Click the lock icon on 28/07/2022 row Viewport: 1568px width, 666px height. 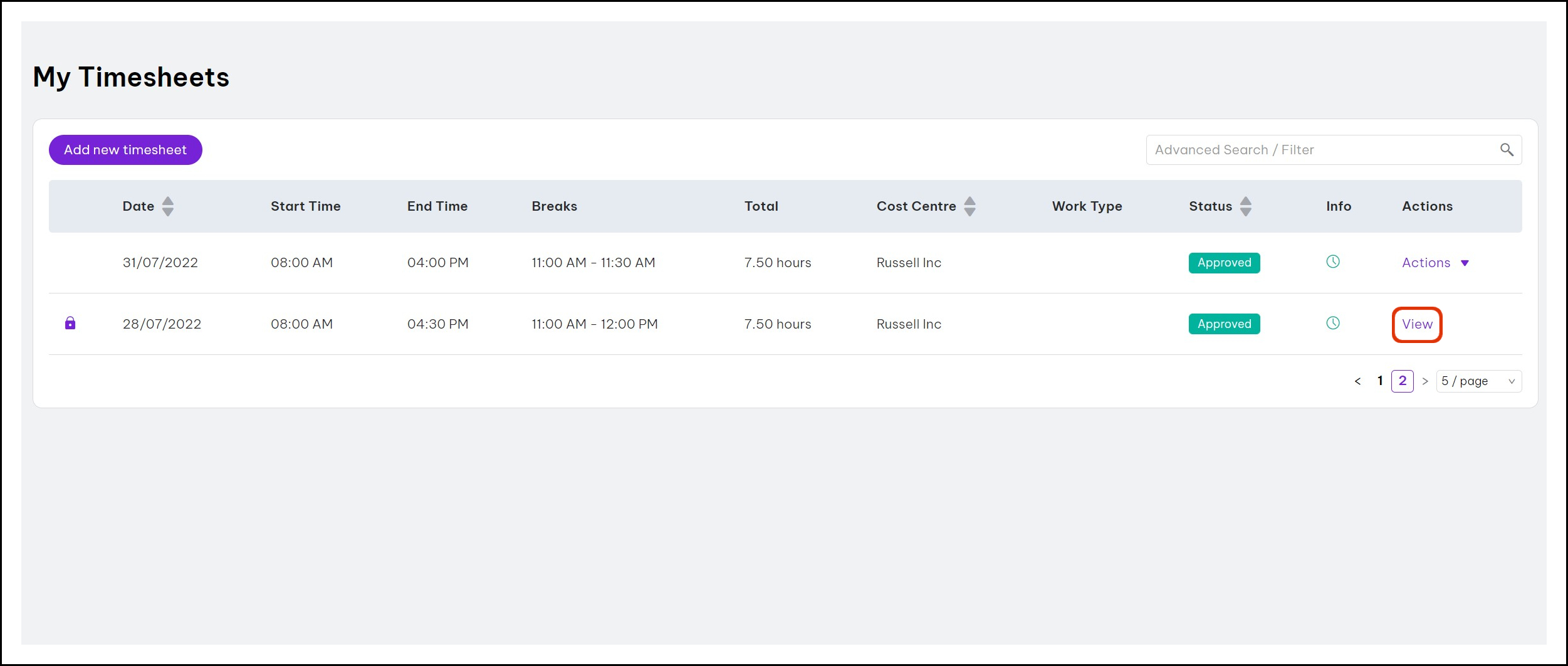[x=70, y=323]
